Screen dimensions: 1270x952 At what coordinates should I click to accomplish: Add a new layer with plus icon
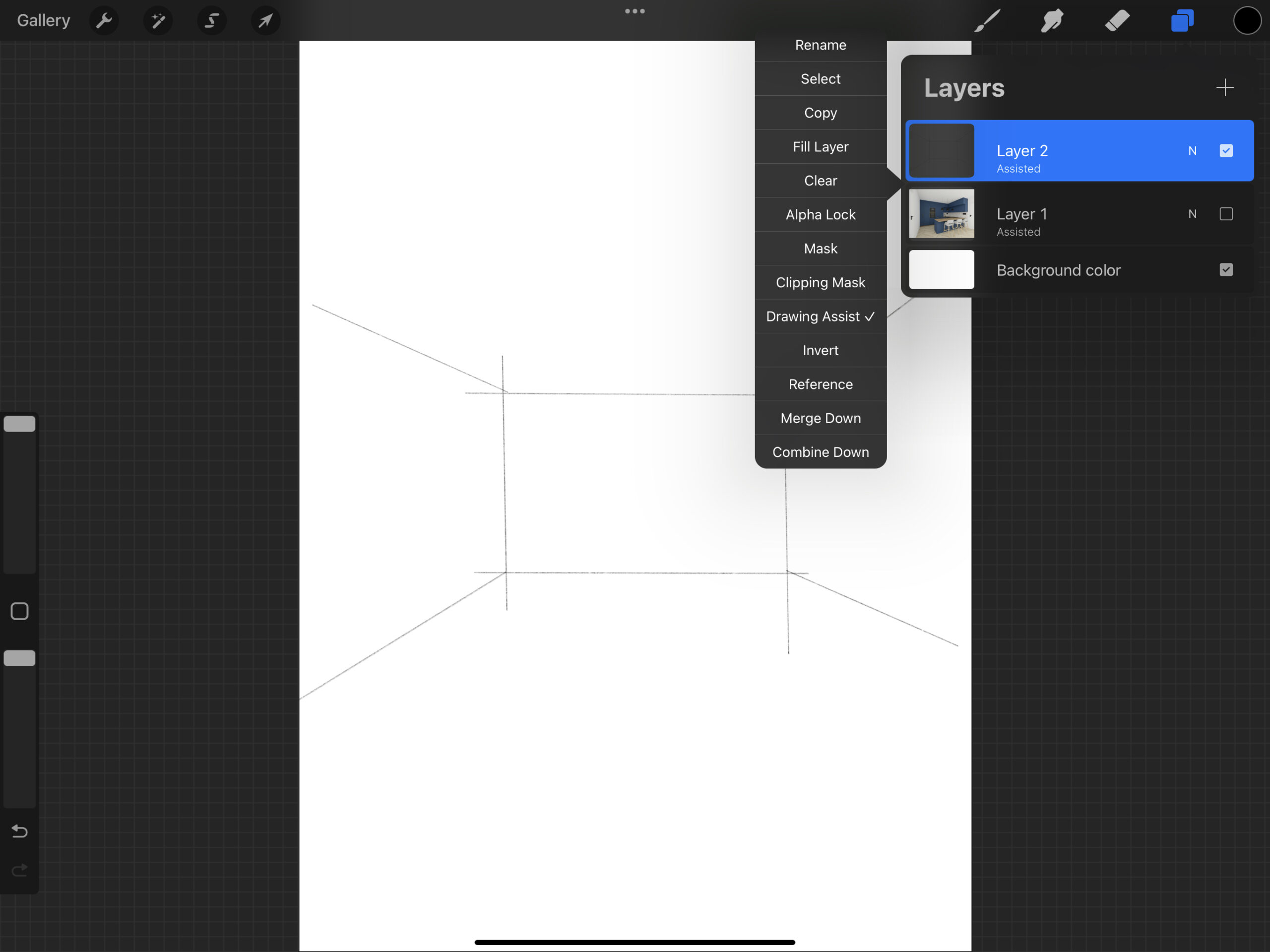[1225, 88]
